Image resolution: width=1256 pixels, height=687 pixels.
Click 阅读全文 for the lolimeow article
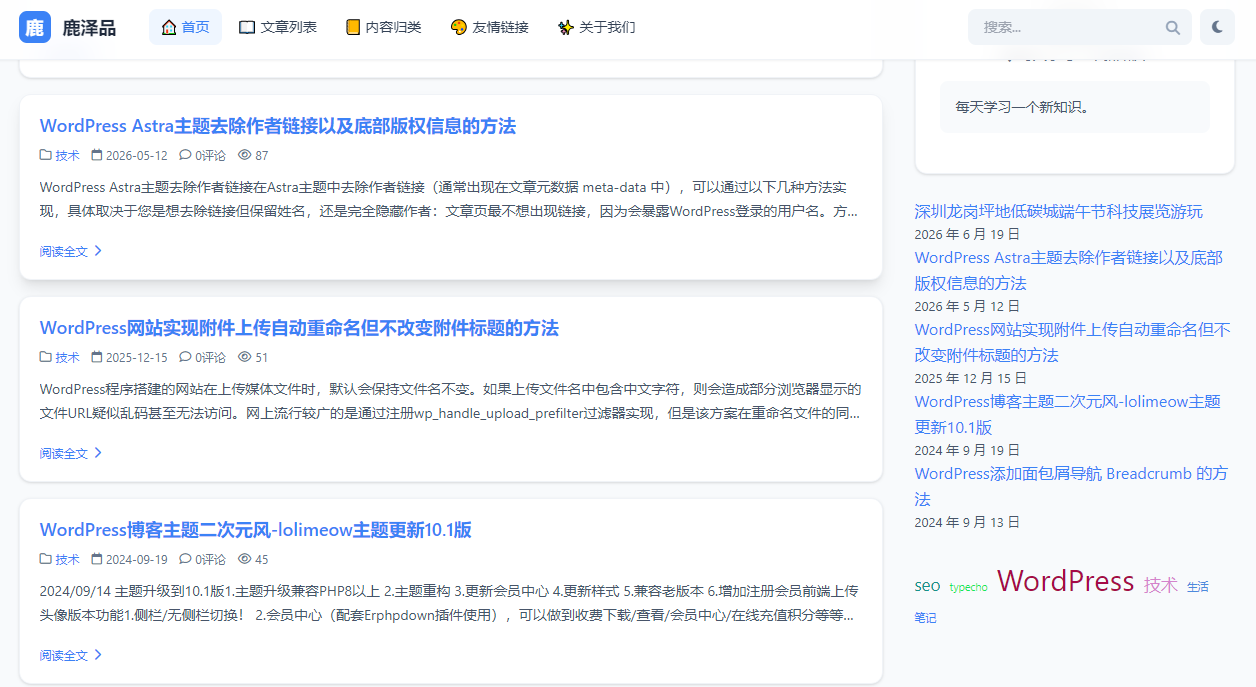64,655
